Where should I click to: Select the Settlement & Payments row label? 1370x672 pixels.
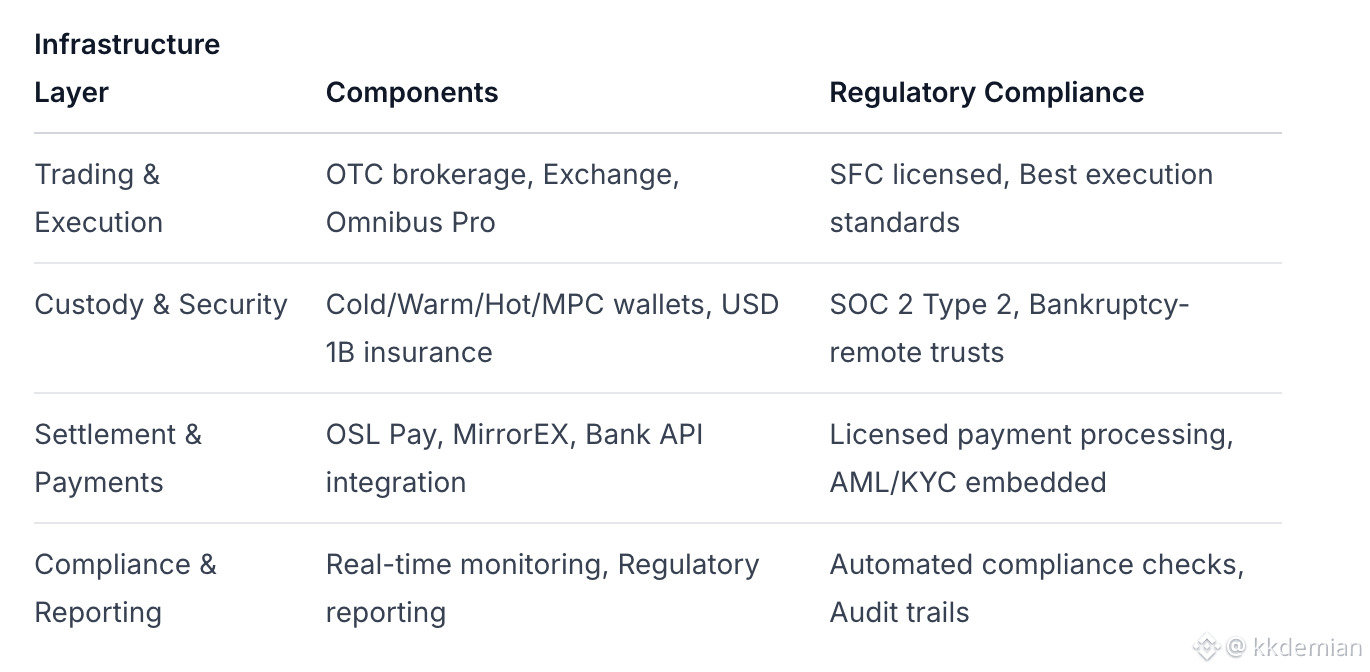click(x=118, y=458)
